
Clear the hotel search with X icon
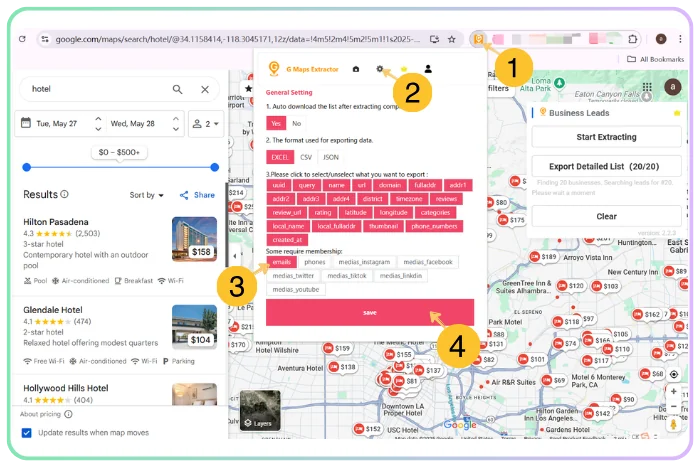click(x=205, y=89)
